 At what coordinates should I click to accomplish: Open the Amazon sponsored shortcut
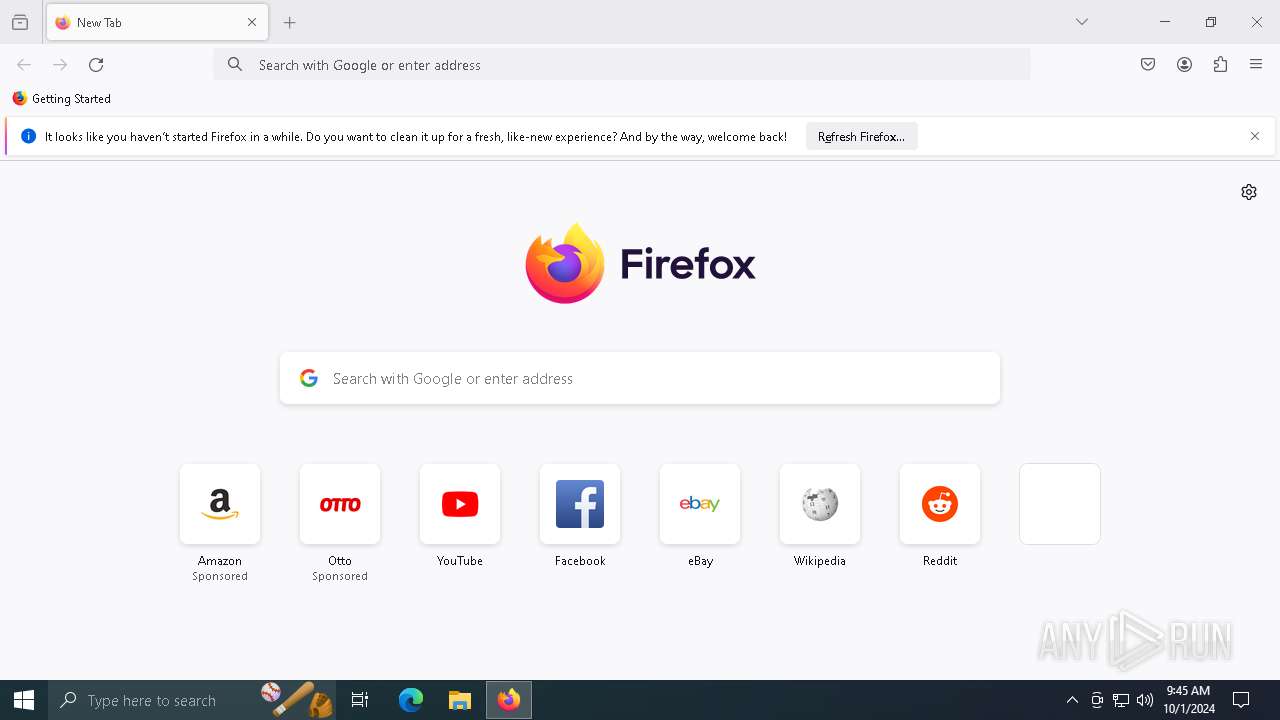tap(220, 504)
